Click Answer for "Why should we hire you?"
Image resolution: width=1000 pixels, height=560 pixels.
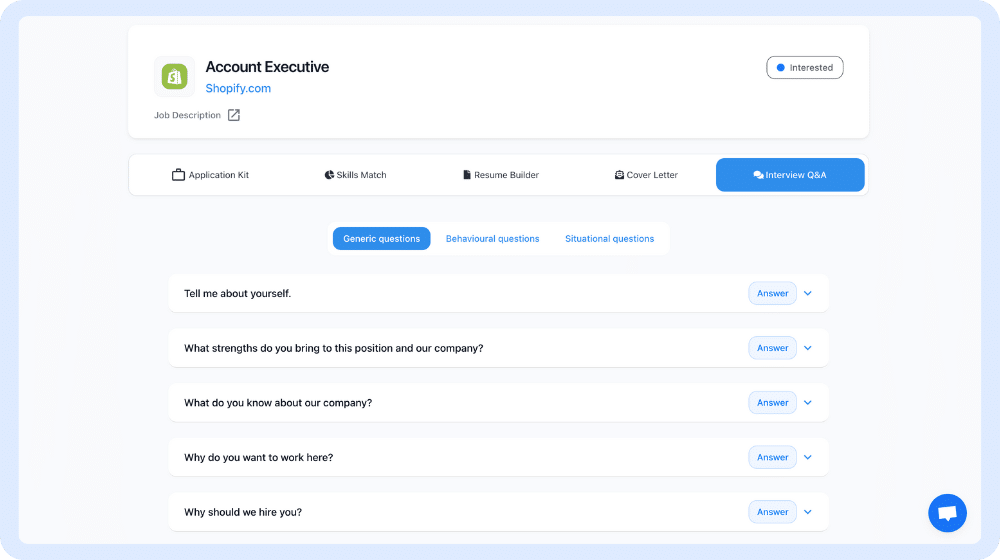pyautogui.click(x=772, y=512)
